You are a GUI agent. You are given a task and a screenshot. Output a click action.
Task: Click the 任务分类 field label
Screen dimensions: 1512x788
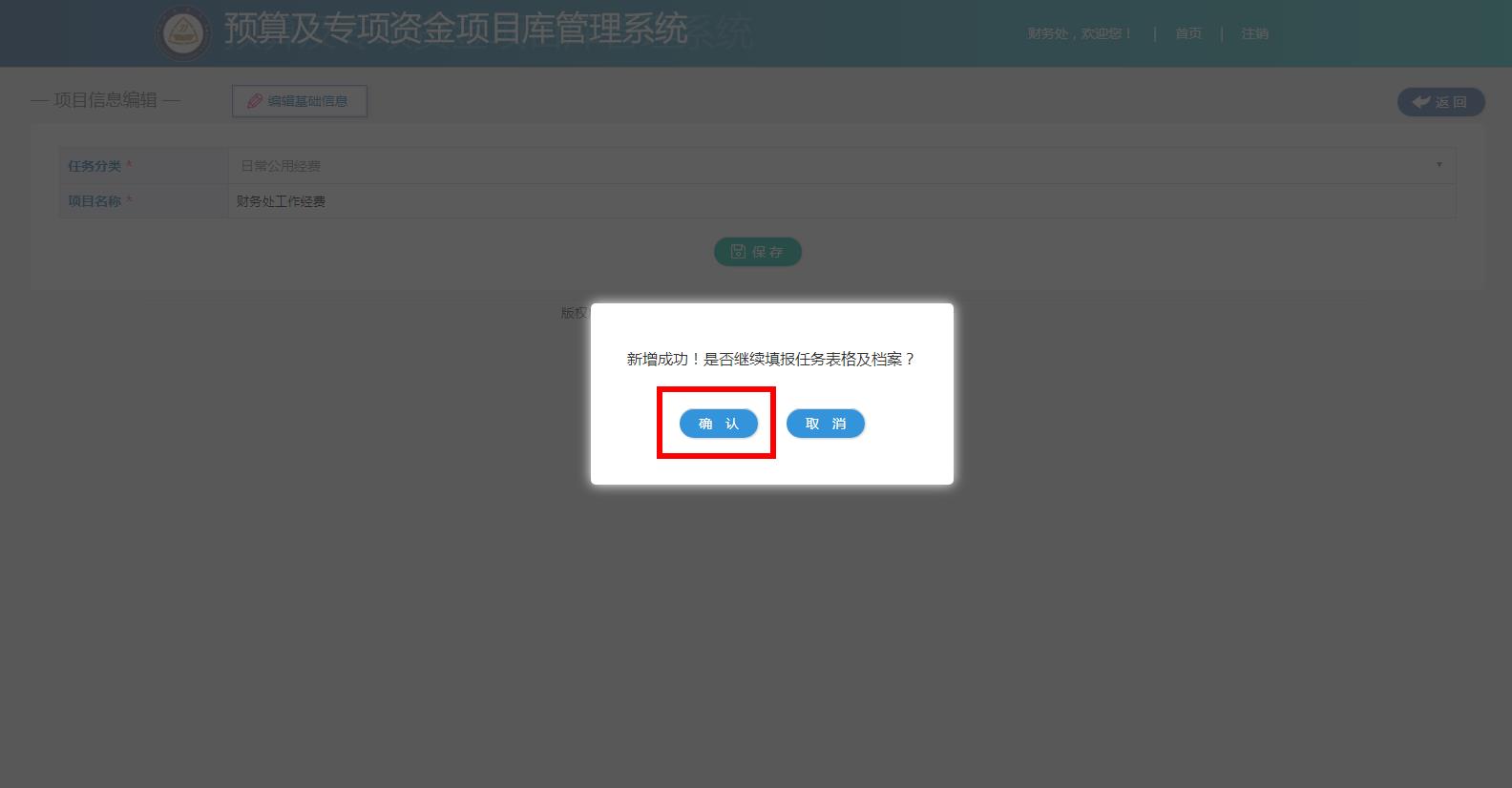94,166
